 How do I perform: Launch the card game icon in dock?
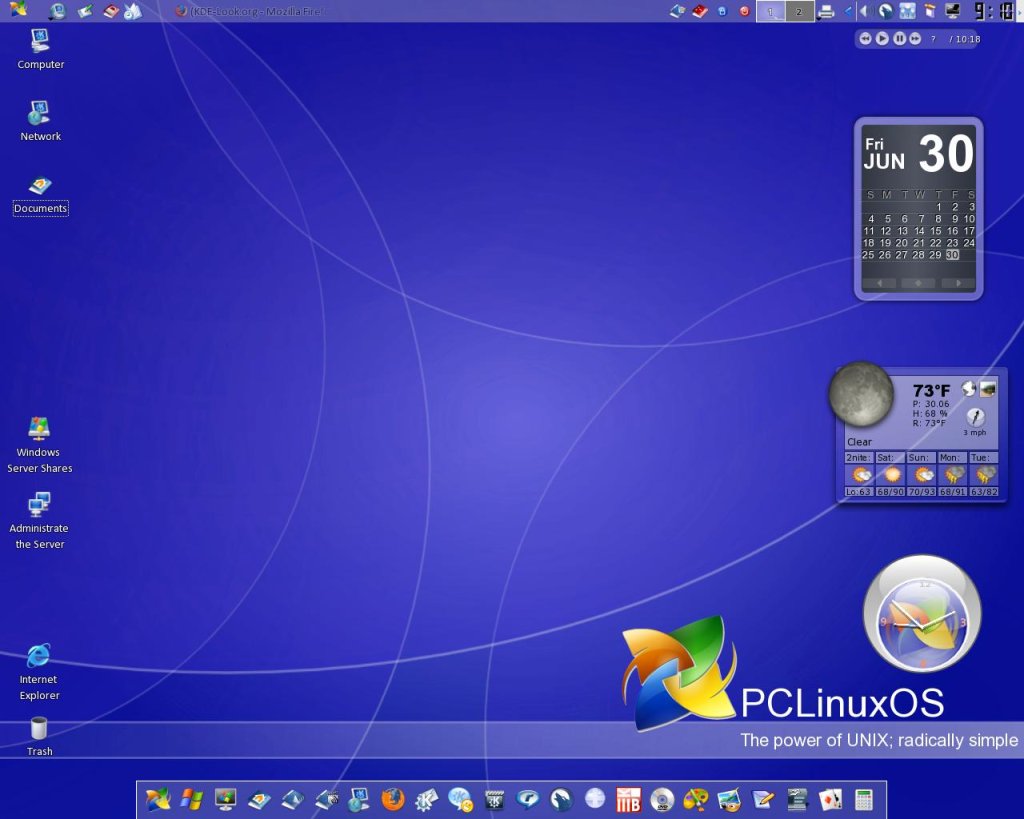[x=830, y=799]
